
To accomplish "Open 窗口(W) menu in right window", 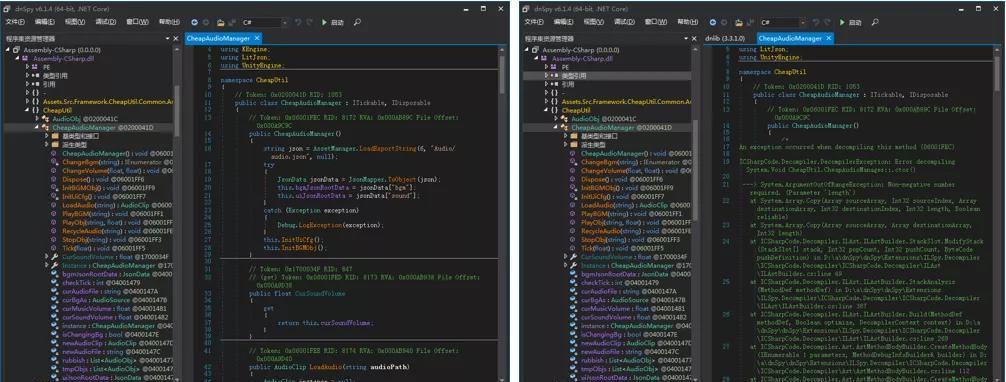I will point(656,22).
